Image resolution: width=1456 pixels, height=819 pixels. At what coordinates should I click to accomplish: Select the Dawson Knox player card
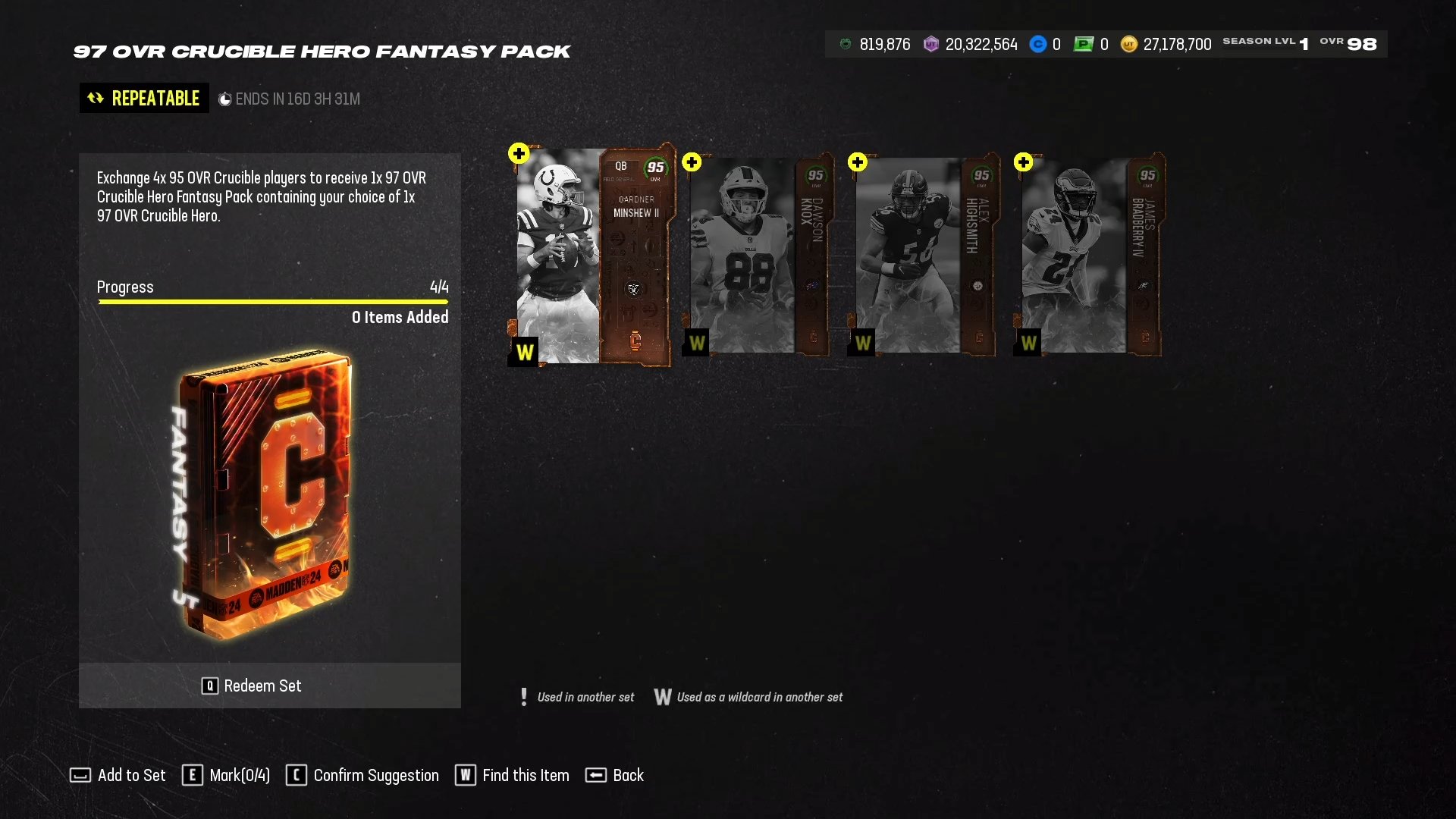coord(759,256)
